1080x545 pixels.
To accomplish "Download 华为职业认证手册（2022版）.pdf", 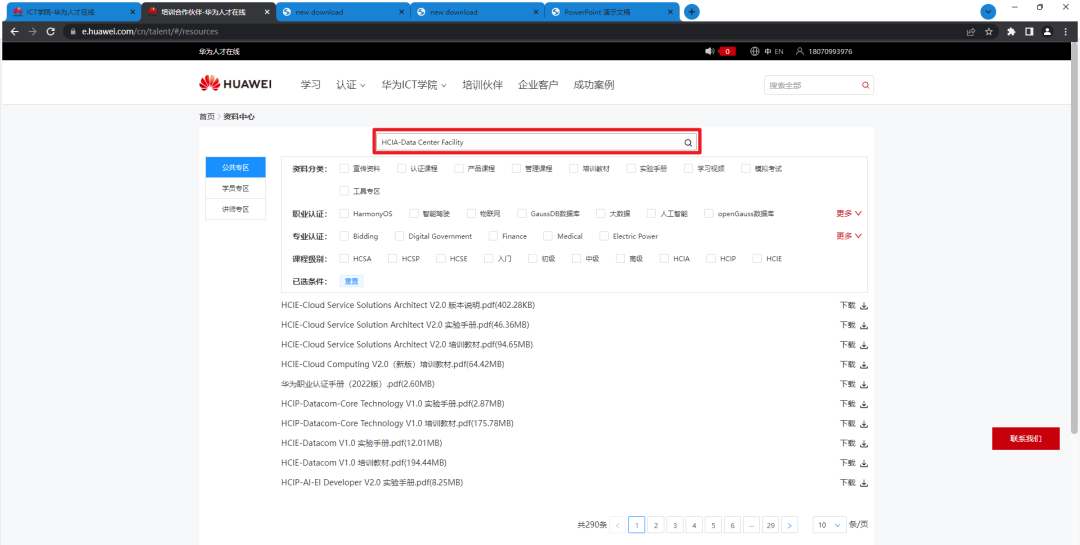I will (x=854, y=384).
